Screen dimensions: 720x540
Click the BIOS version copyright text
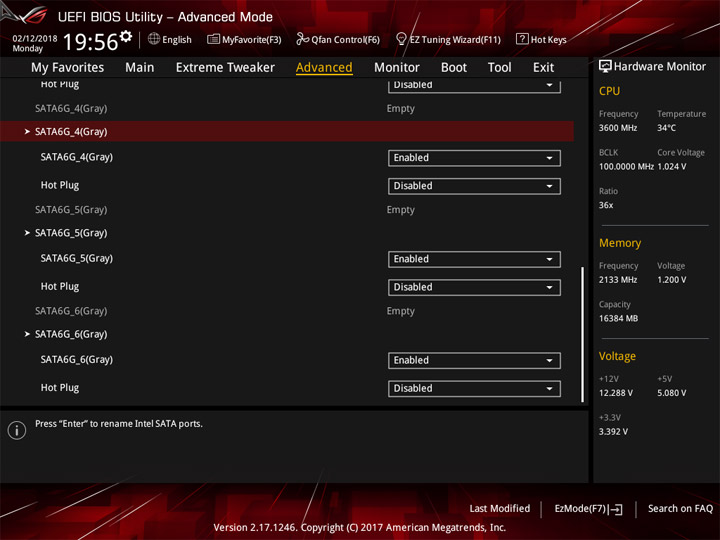pyautogui.click(x=360, y=527)
